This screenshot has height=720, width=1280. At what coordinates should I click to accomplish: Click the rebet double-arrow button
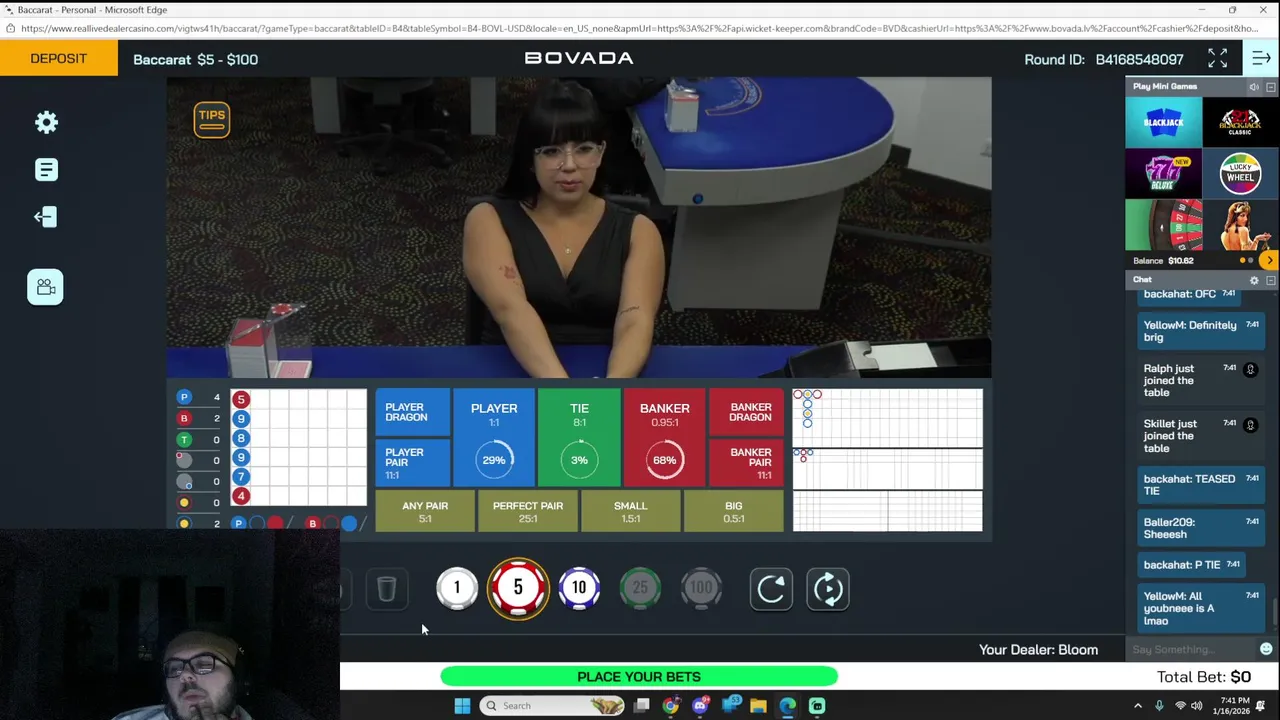coord(828,589)
